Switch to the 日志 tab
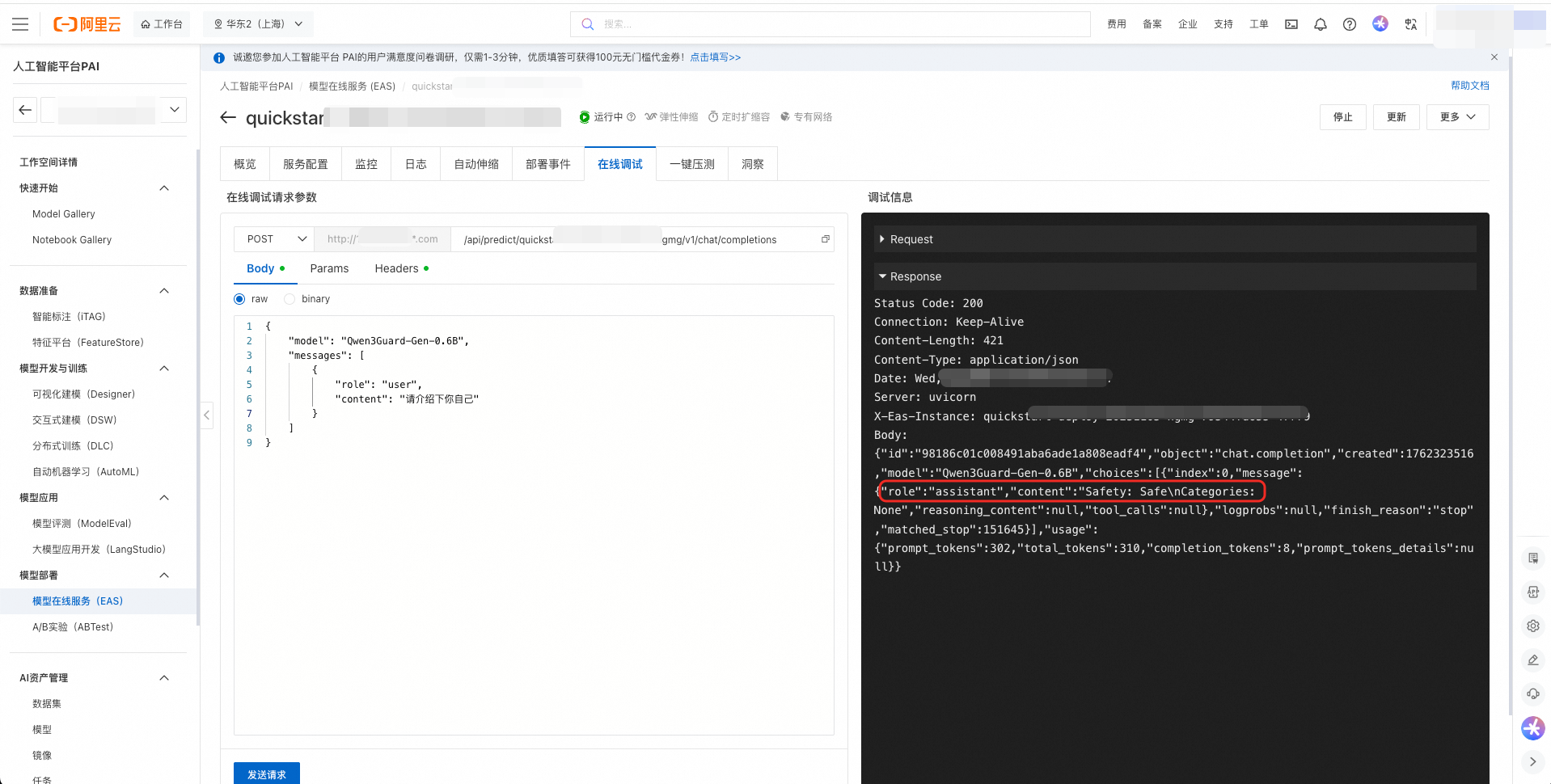 pyautogui.click(x=416, y=164)
